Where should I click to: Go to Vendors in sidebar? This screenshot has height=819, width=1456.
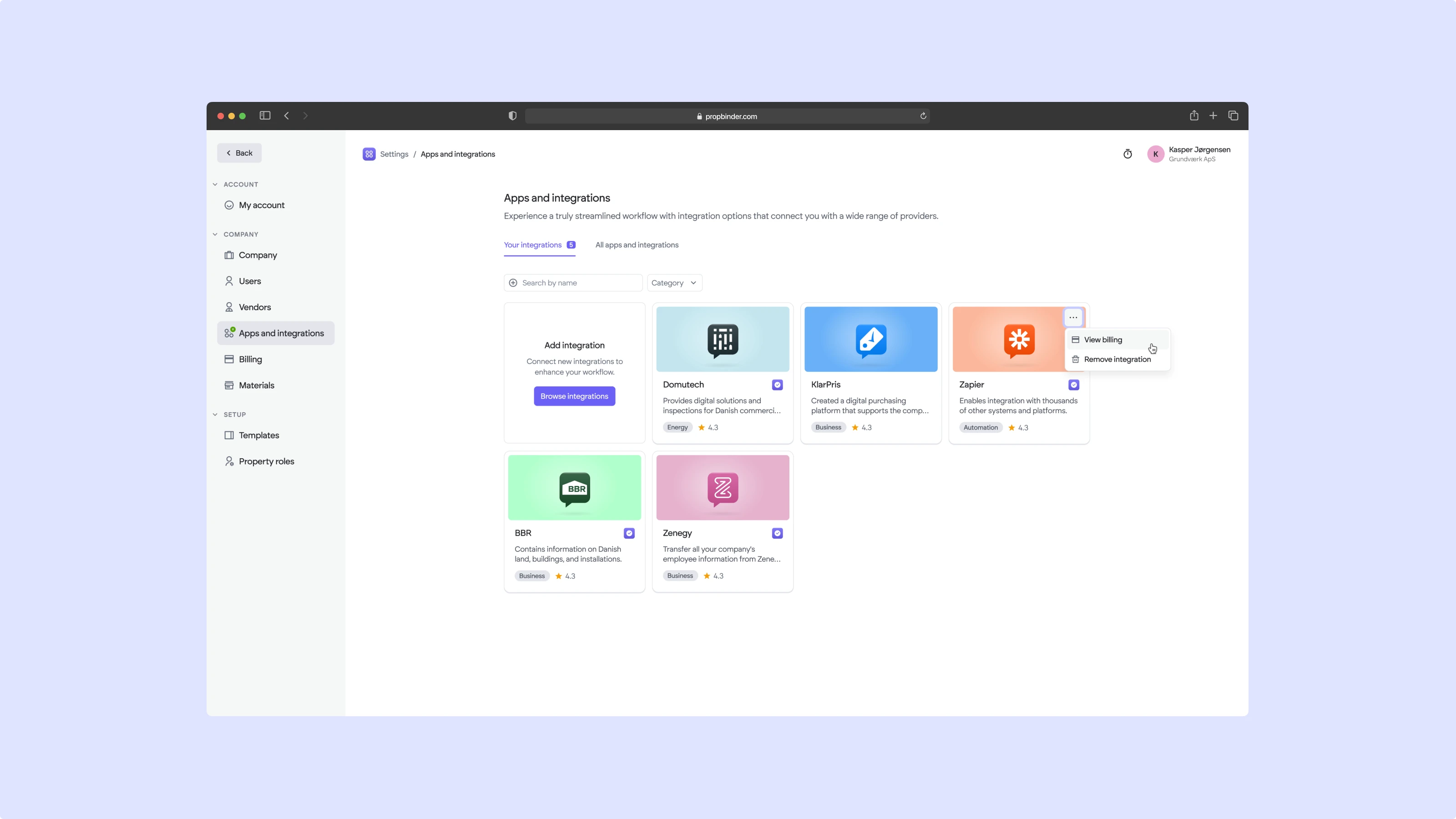(254, 307)
